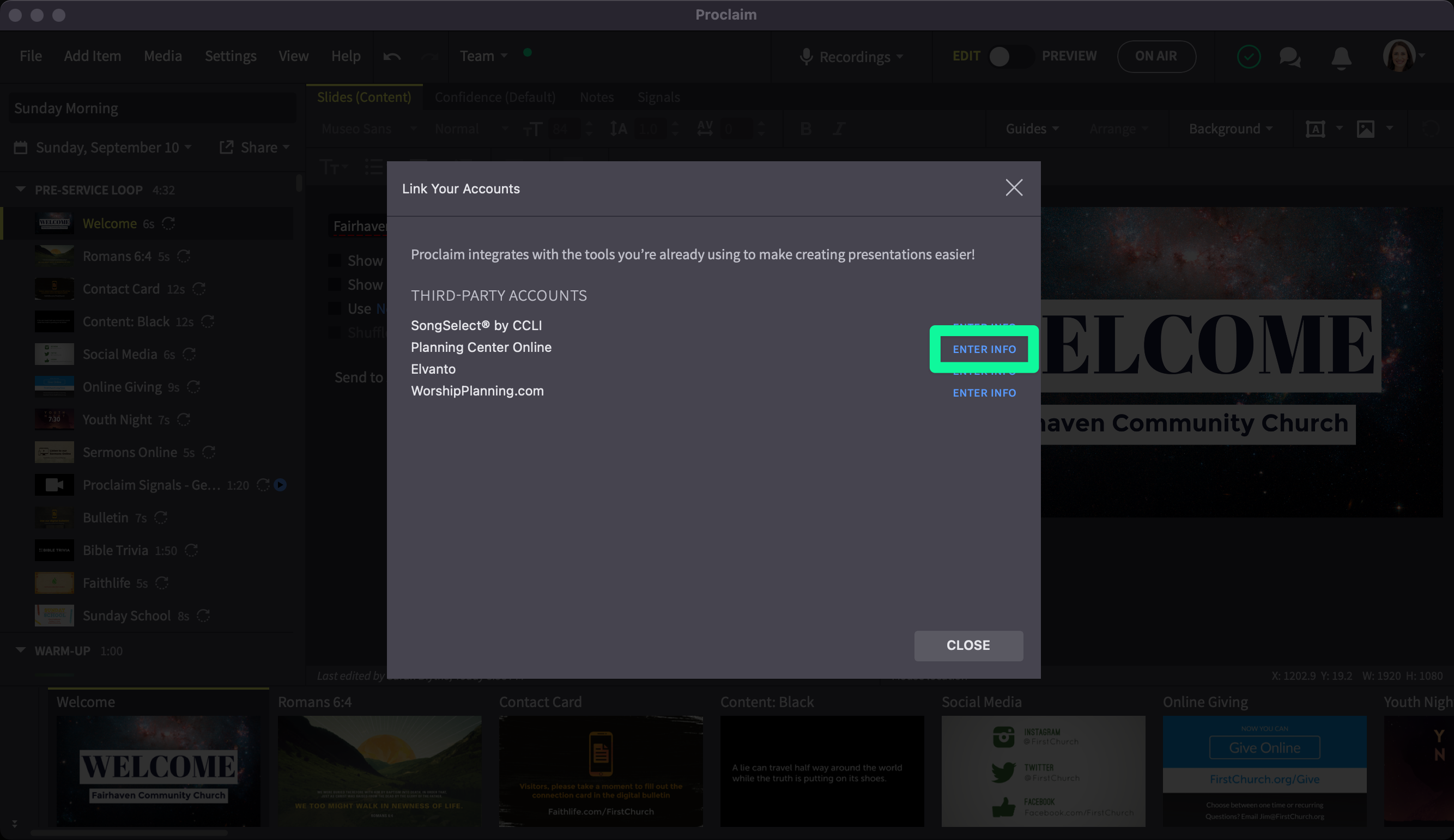Image resolution: width=1454 pixels, height=840 pixels.
Task: Collapse the Pre-Service Loop section
Action: [21, 189]
